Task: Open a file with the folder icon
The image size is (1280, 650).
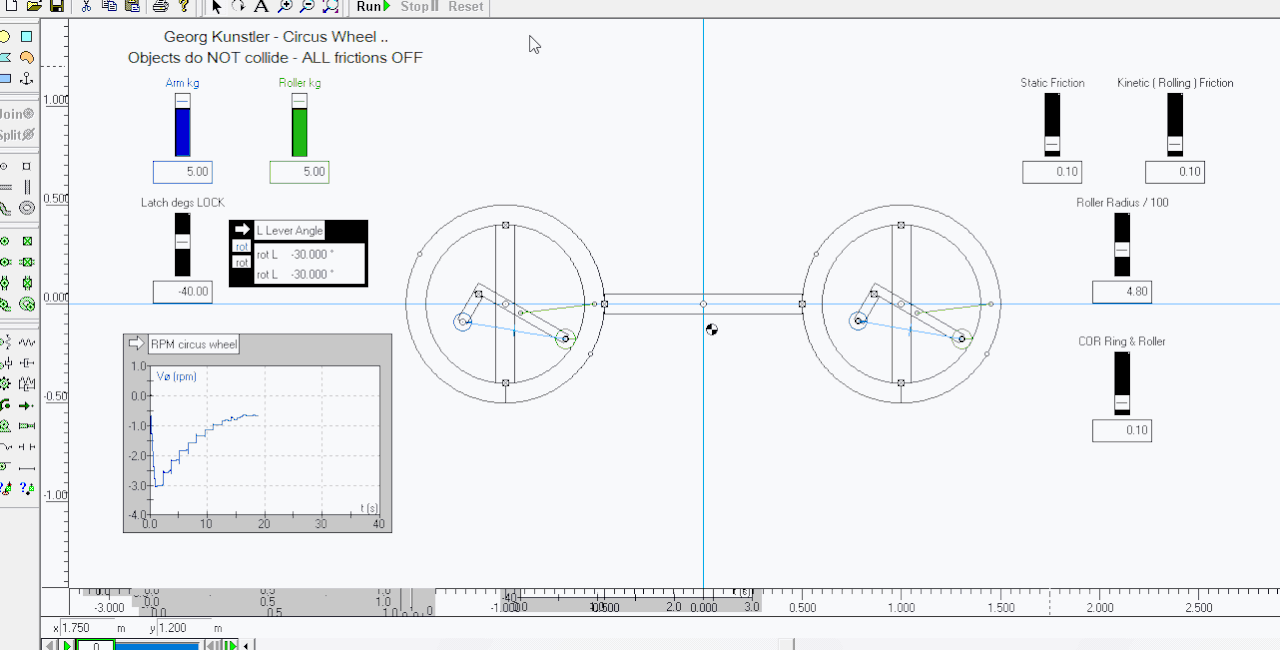Action: click(34, 6)
